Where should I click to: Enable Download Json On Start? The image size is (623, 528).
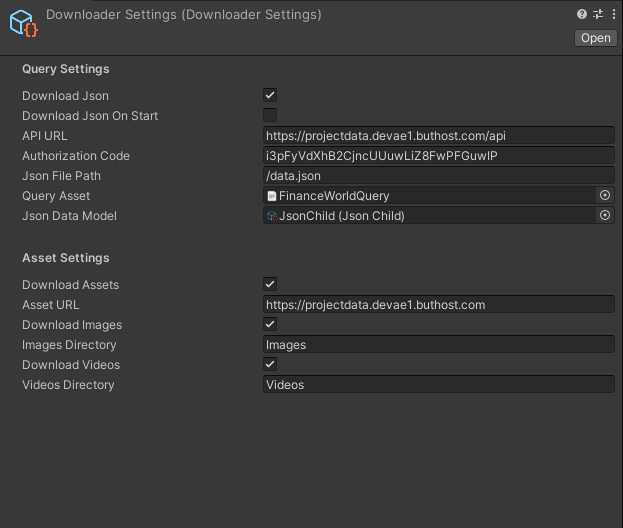point(270,115)
